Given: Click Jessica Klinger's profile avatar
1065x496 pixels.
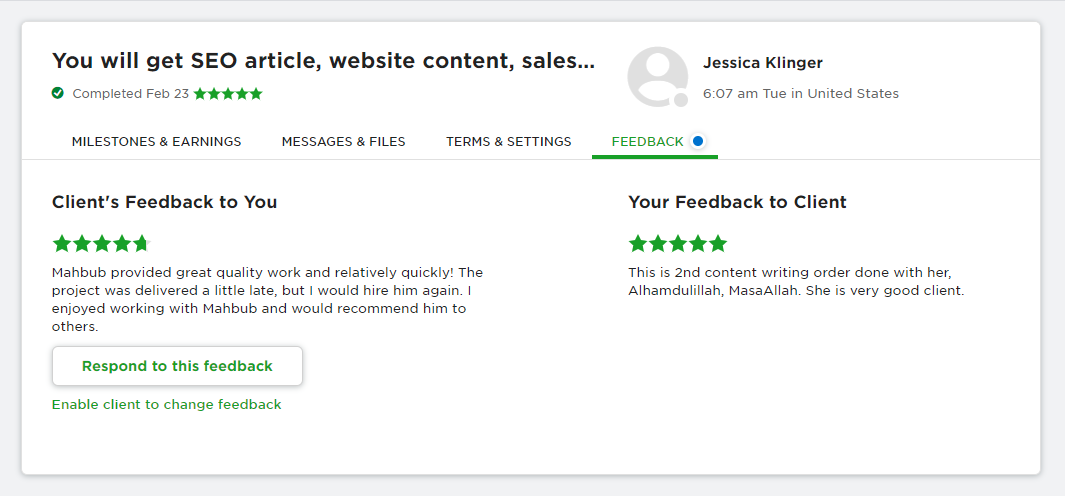Looking at the screenshot, I should (x=657, y=77).
